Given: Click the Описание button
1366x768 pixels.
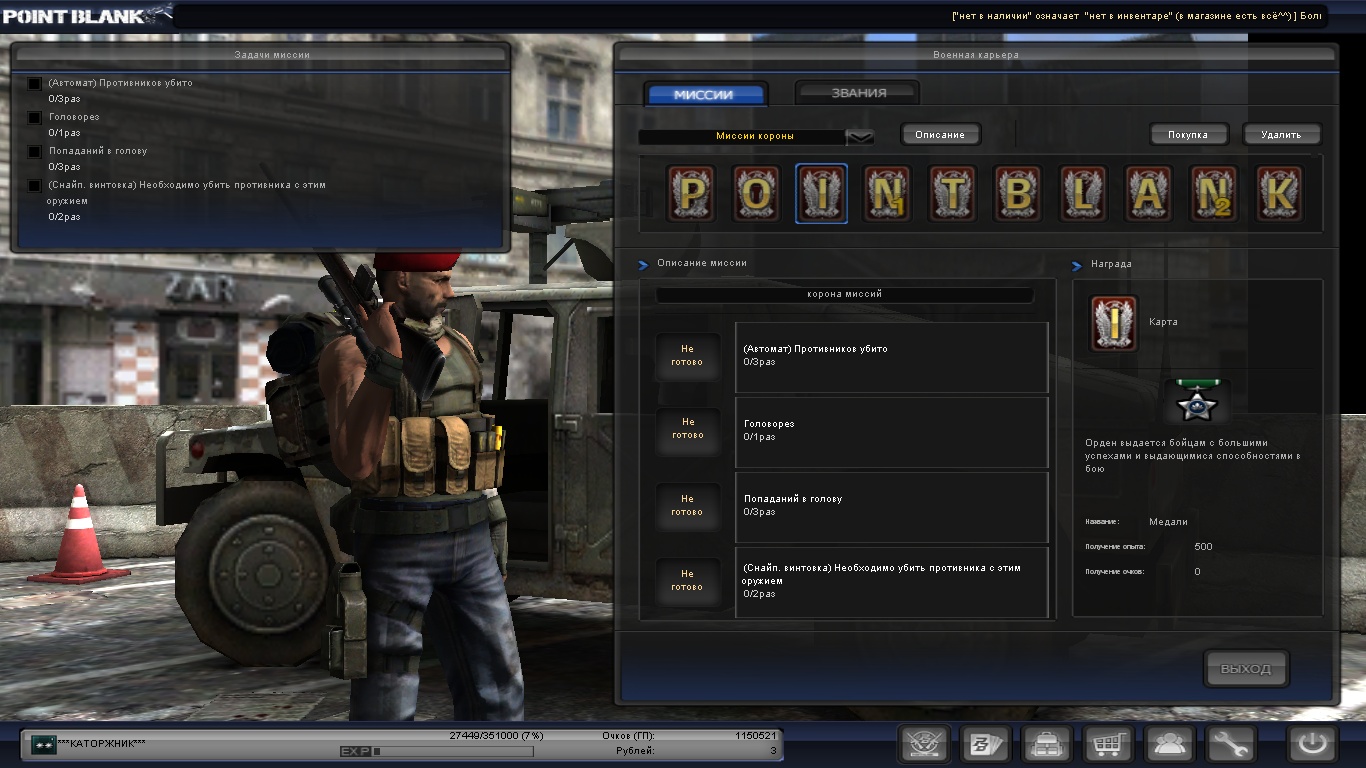Looking at the screenshot, I should tap(940, 134).
